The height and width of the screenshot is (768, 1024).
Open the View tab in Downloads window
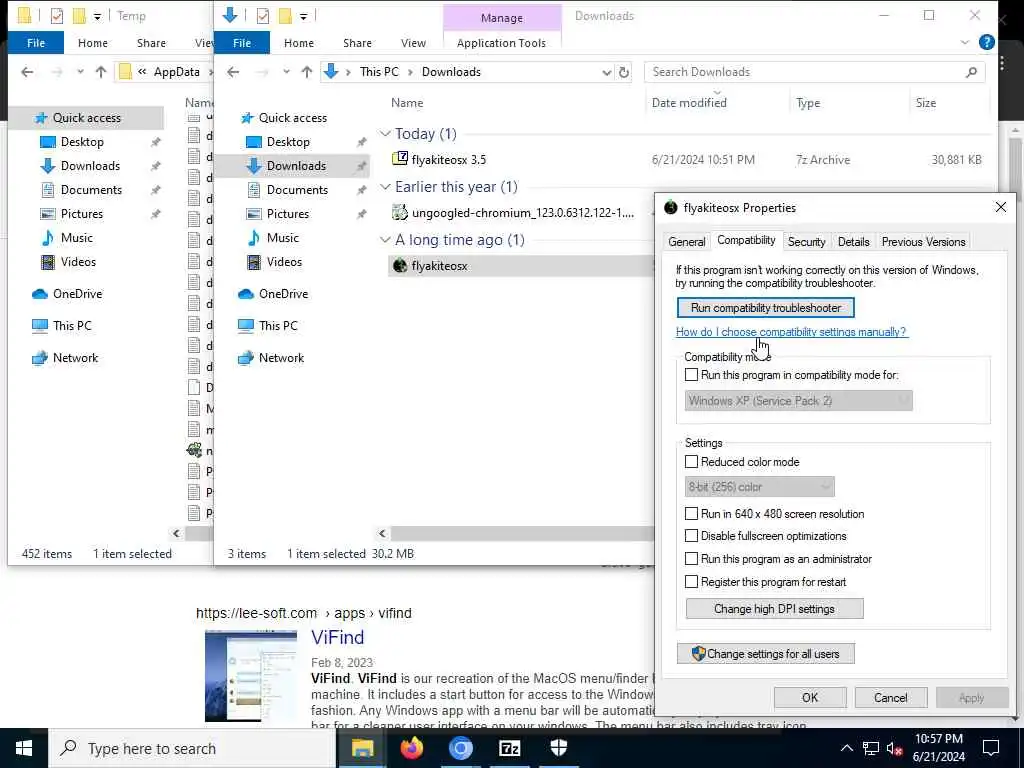tap(413, 43)
